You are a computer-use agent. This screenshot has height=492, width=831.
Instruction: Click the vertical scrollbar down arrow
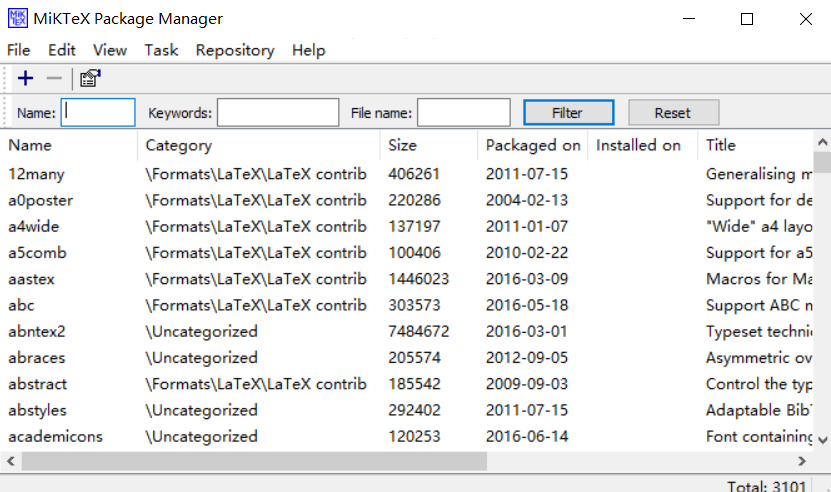coord(822,440)
